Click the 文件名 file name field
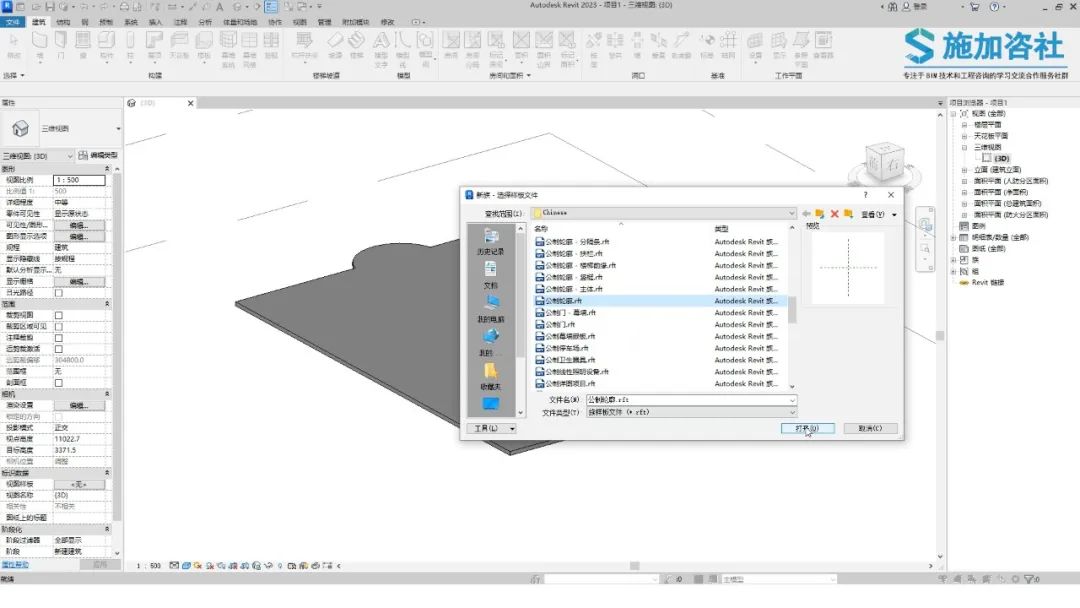The height and width of the screenshot is (608, 1080). coord(691,400)
